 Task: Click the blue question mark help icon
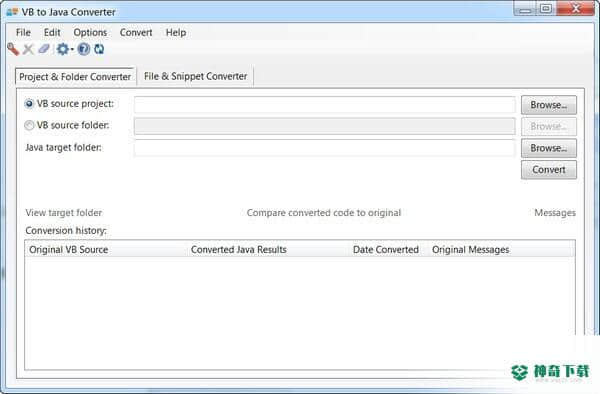point(84,49)
